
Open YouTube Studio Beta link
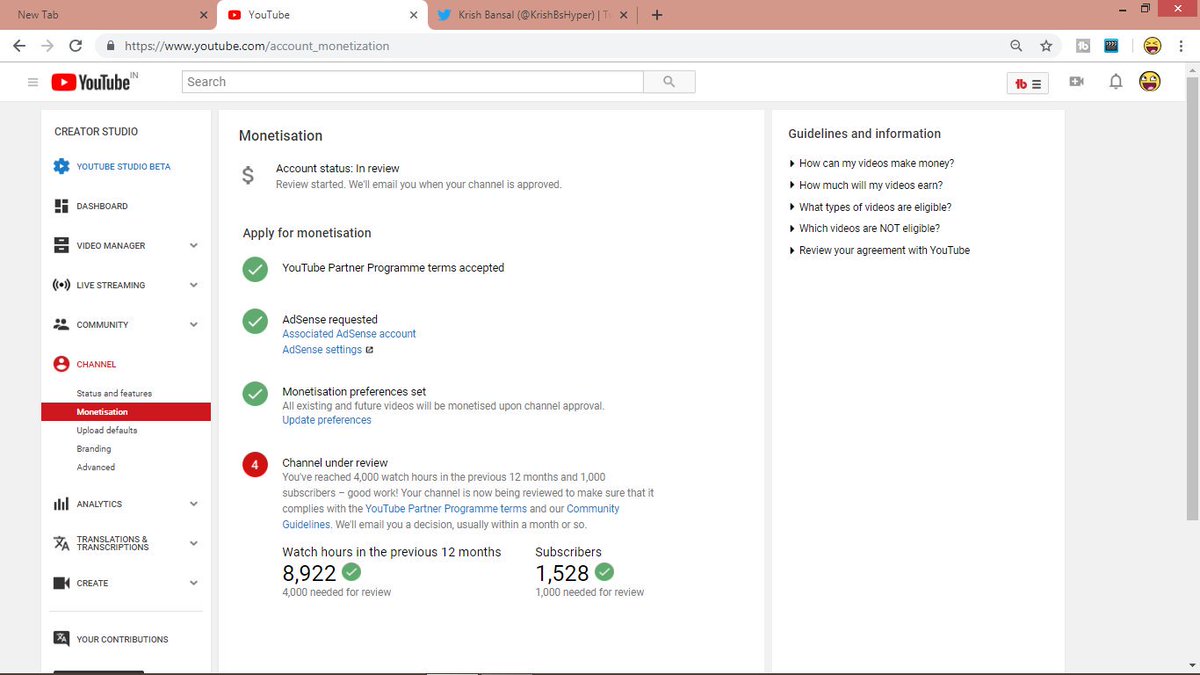[124, 167]
